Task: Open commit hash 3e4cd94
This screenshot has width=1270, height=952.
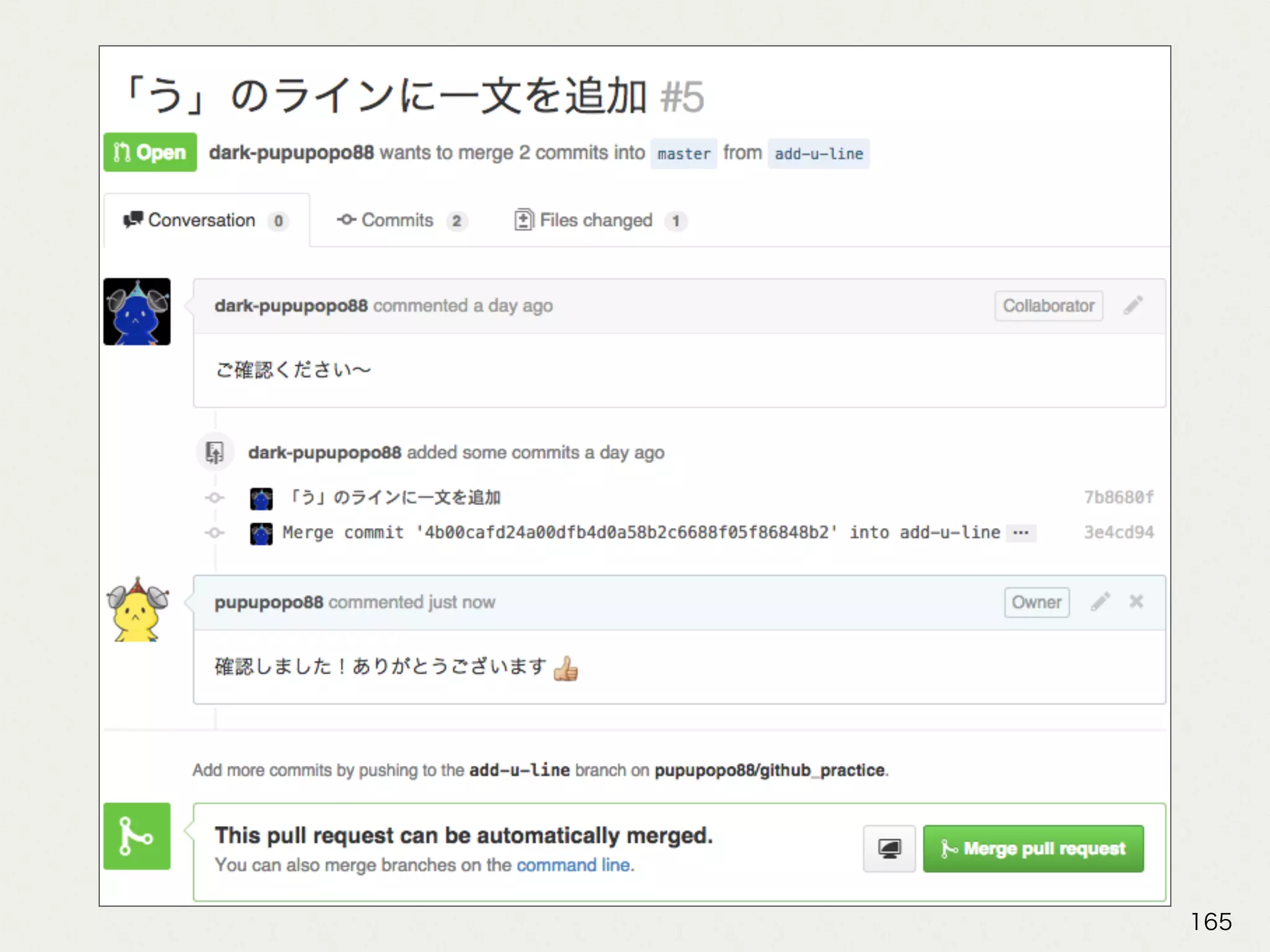Action: pos(1118,533)
